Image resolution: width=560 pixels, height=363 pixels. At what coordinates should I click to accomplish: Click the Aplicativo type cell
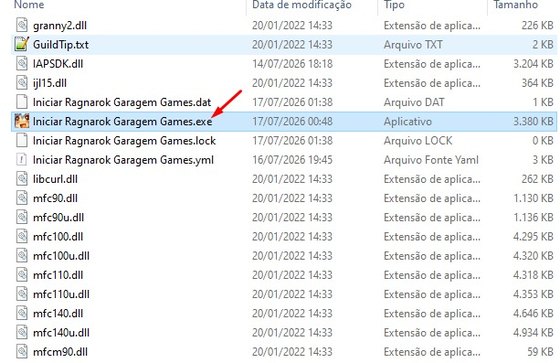[408, 121]
